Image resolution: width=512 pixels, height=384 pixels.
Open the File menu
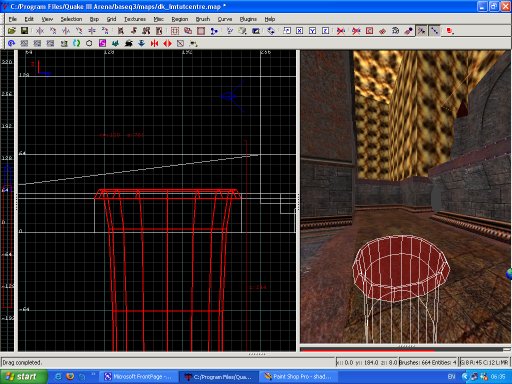(x=13, y=19)
